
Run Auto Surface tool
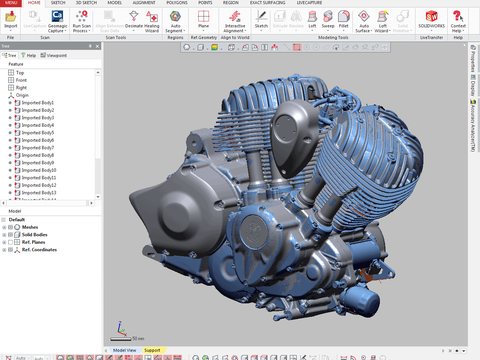pos(364,21)
